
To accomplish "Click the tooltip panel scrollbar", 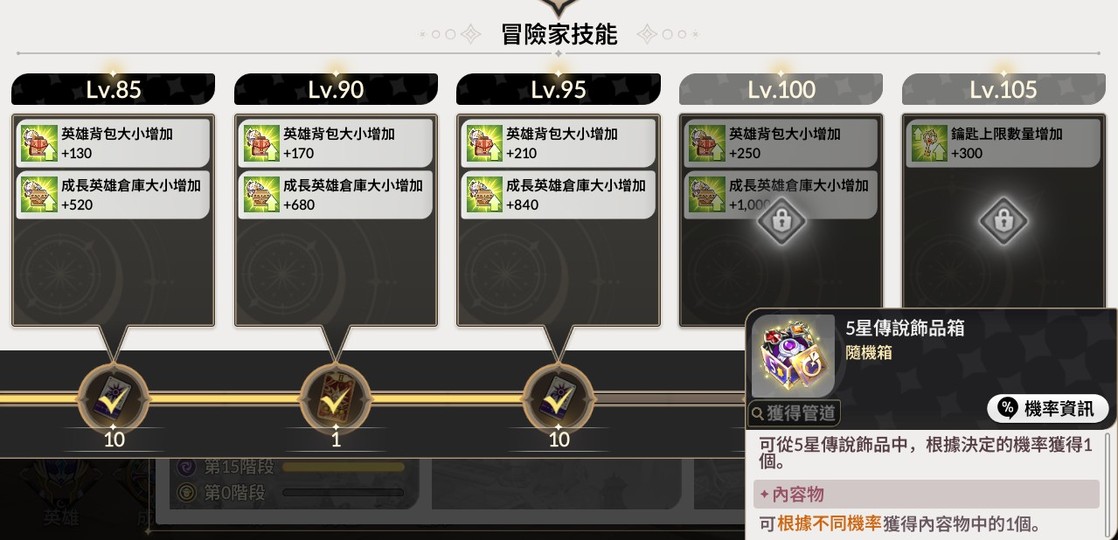I will [x=1108, y=486].
